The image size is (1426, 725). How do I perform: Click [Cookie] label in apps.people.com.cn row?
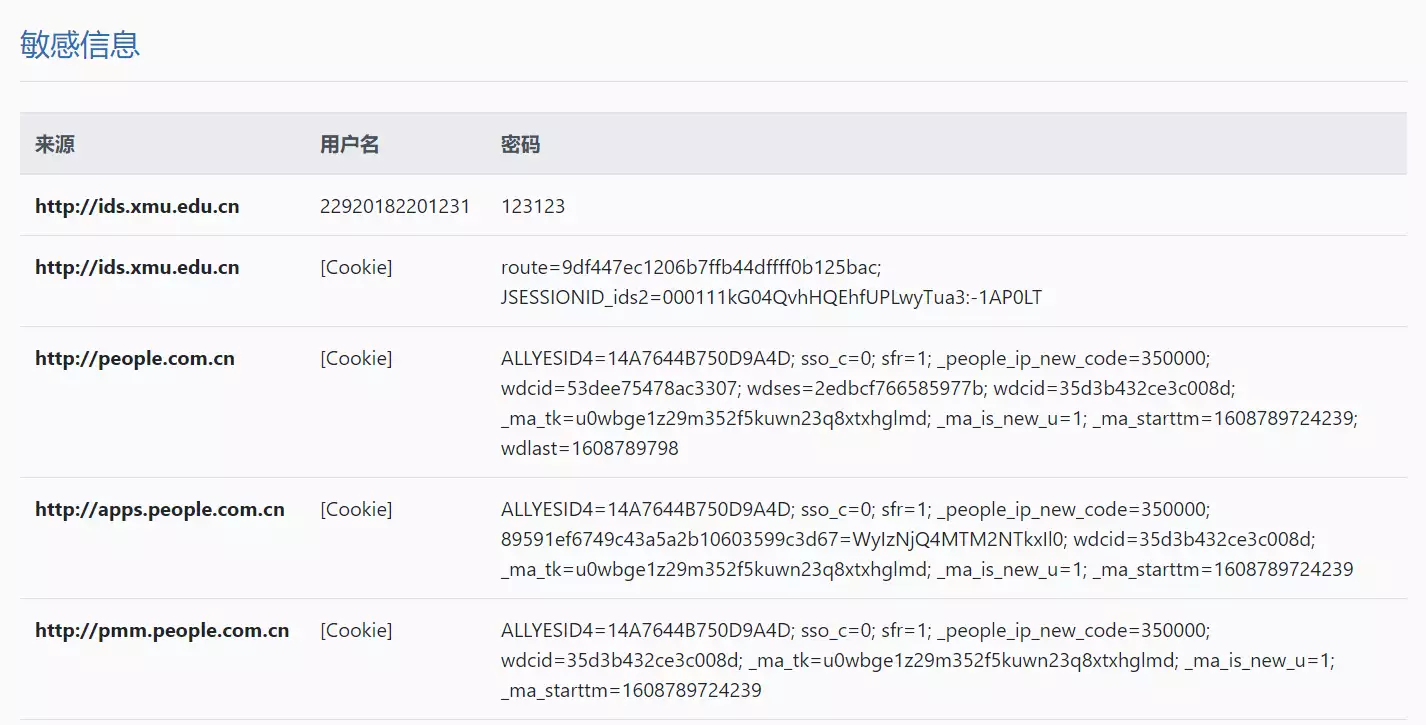coord(356,509)
